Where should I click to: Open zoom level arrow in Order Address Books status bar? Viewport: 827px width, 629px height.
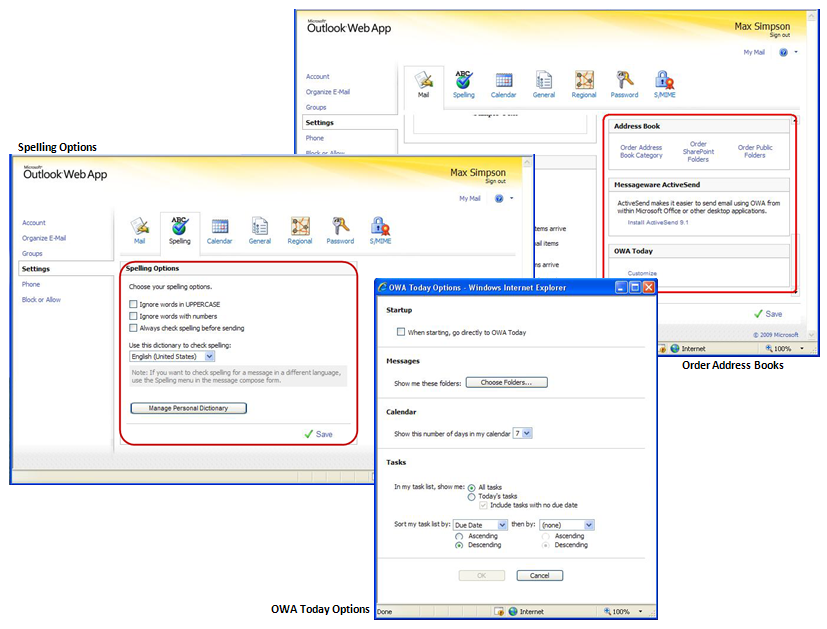(x=802, y=349)
